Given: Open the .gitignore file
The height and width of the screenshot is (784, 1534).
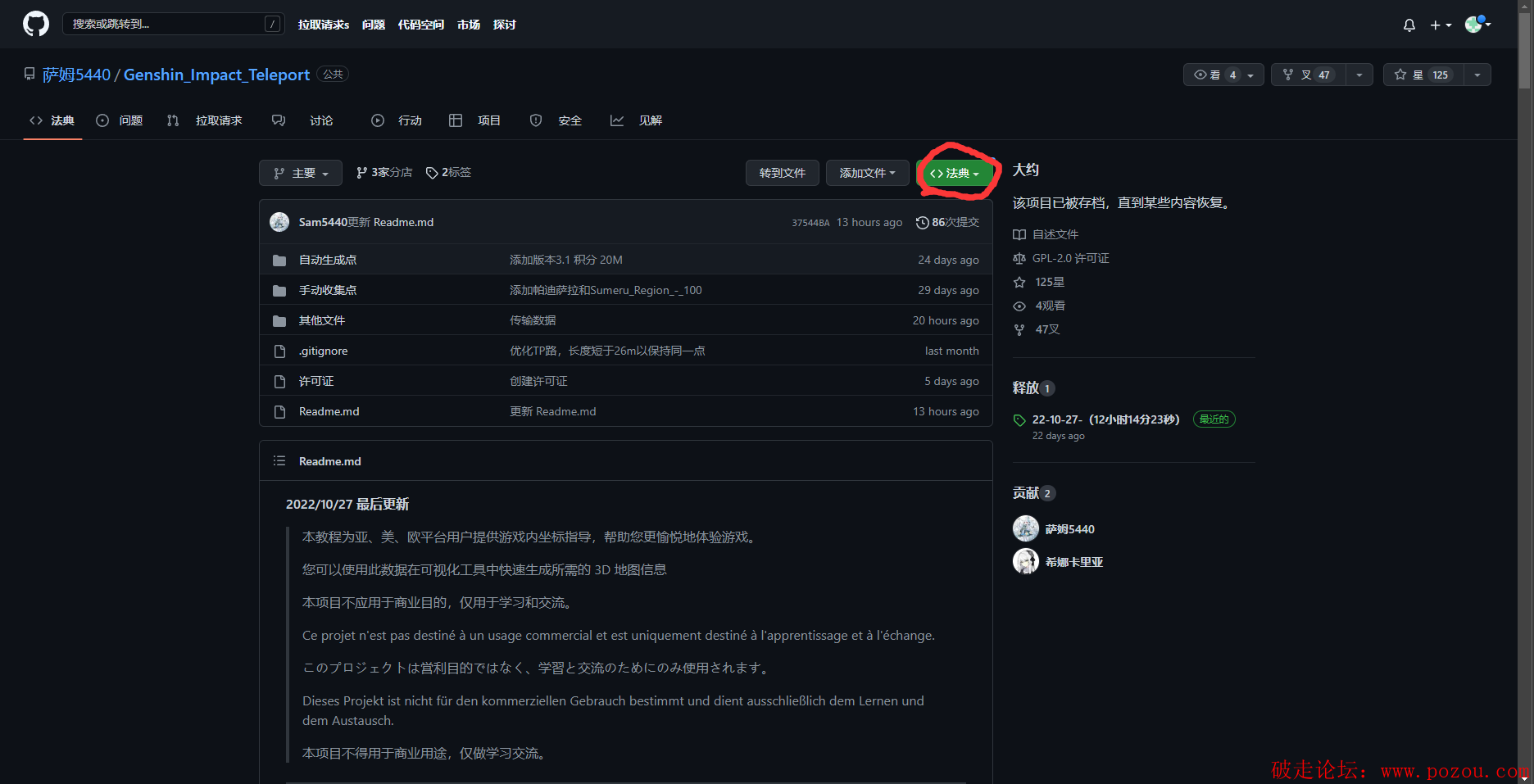Looking at the screenshot, I should tap(323, 351).
